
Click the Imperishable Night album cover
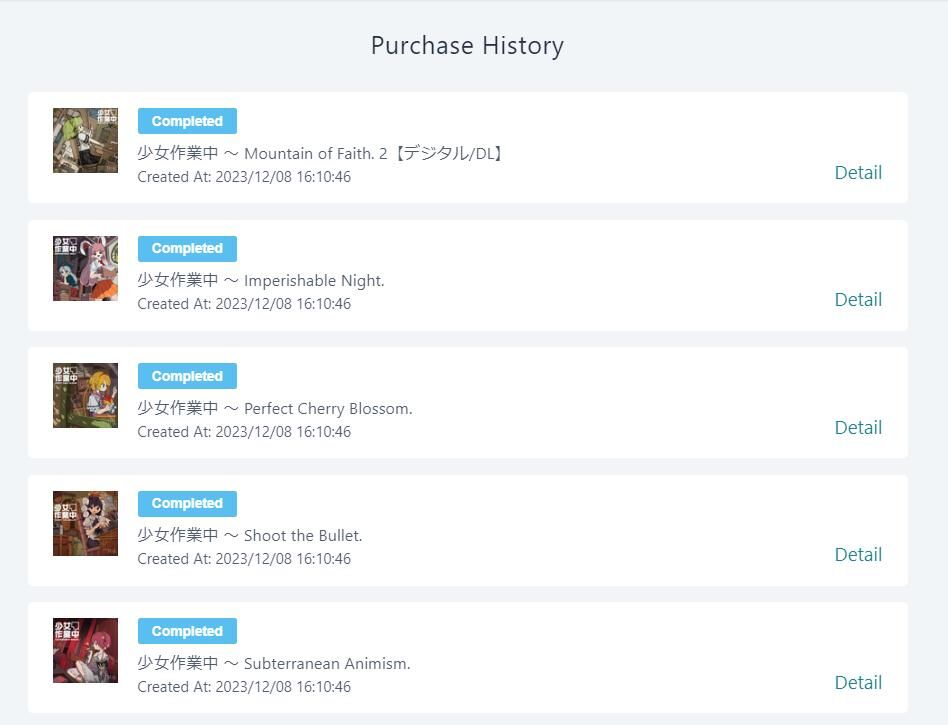(85, 268)
